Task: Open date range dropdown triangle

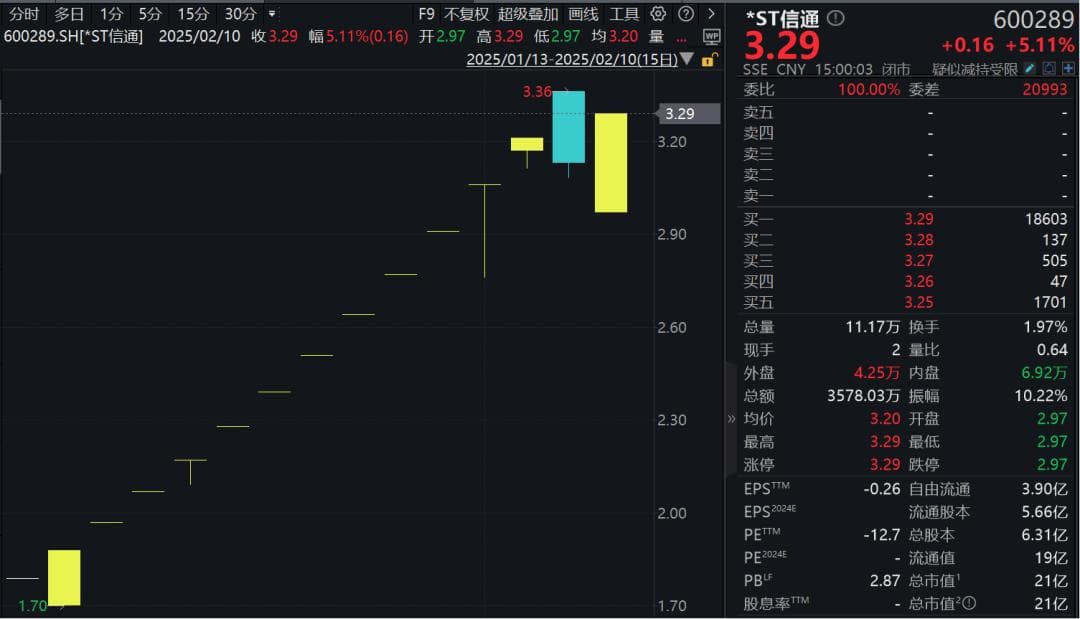Action: click(686, 59)
